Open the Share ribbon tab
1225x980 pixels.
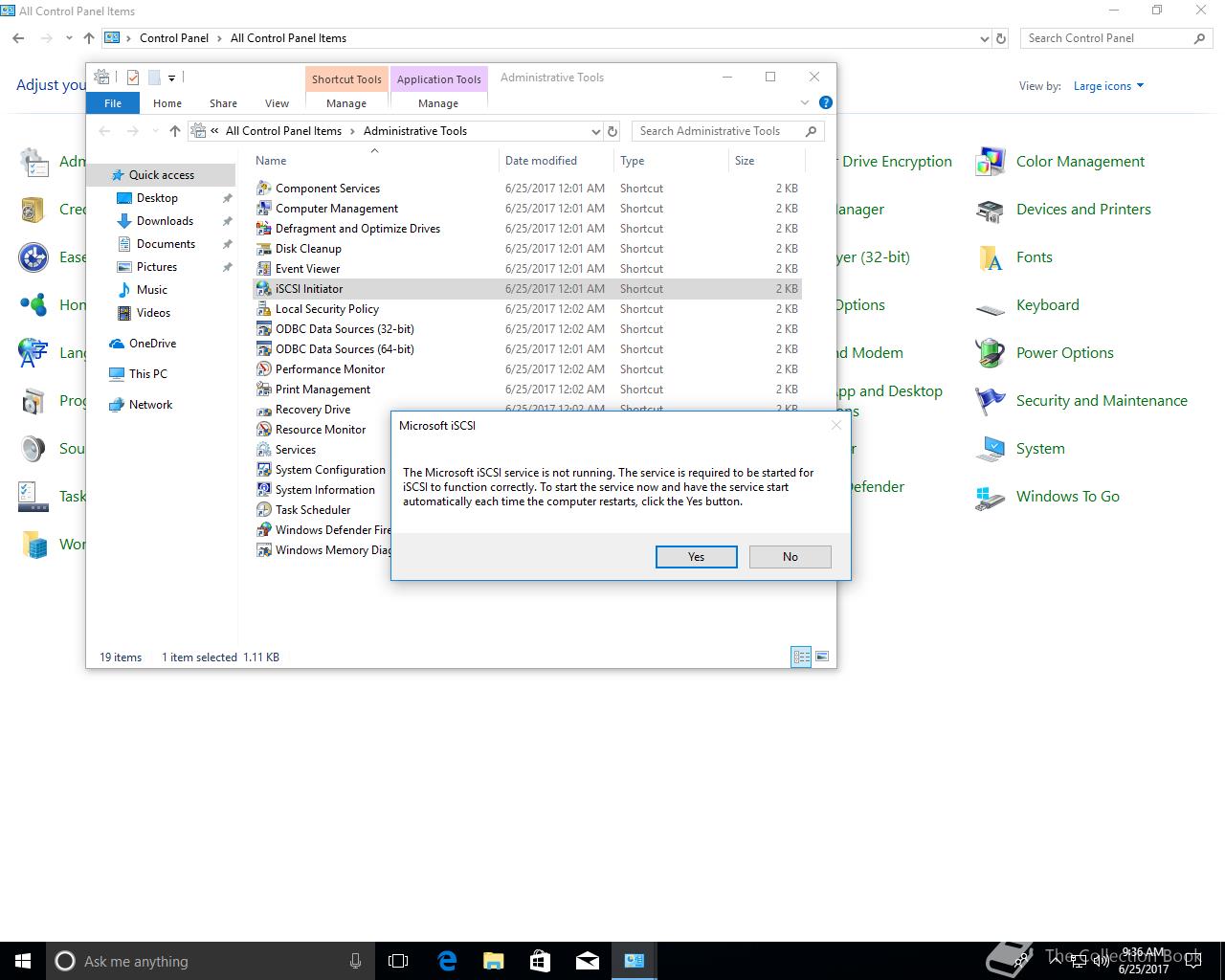point(223,103)
